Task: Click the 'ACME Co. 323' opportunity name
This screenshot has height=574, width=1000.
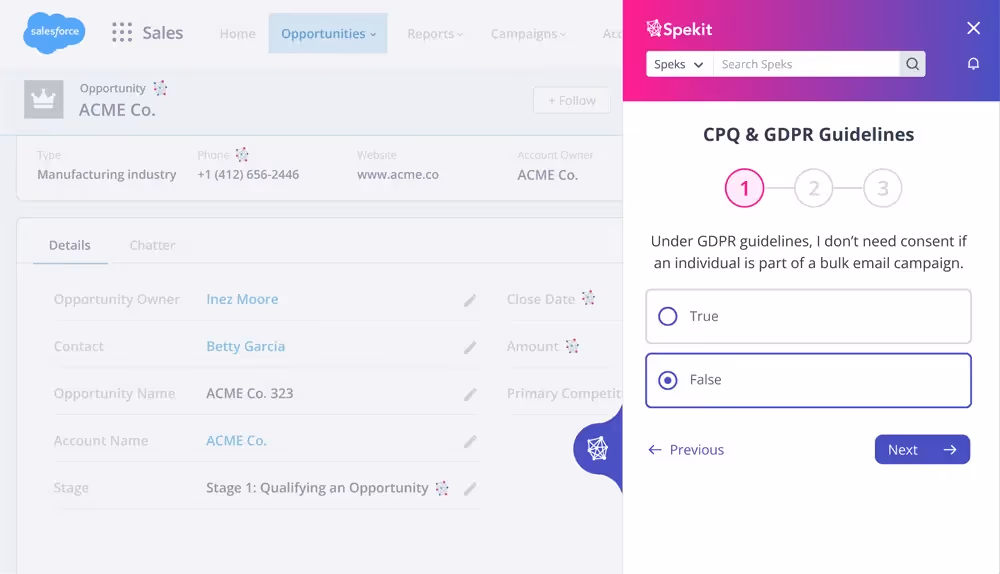Action: 249,394
